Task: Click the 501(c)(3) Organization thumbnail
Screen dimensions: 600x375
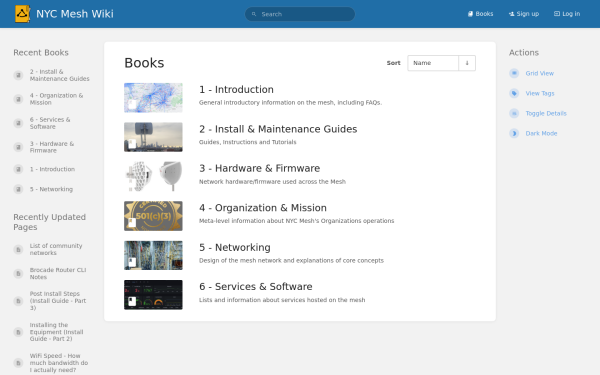Action: point(153,216)
